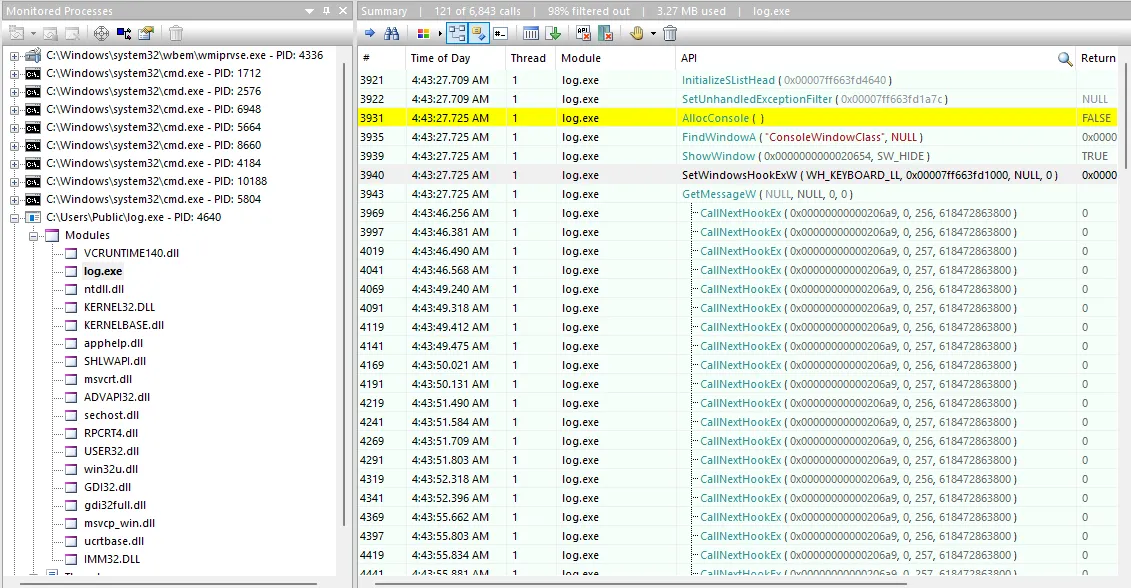Click the Return column header
This screenshot has width=1131, height=588.
click(1099, 58)
